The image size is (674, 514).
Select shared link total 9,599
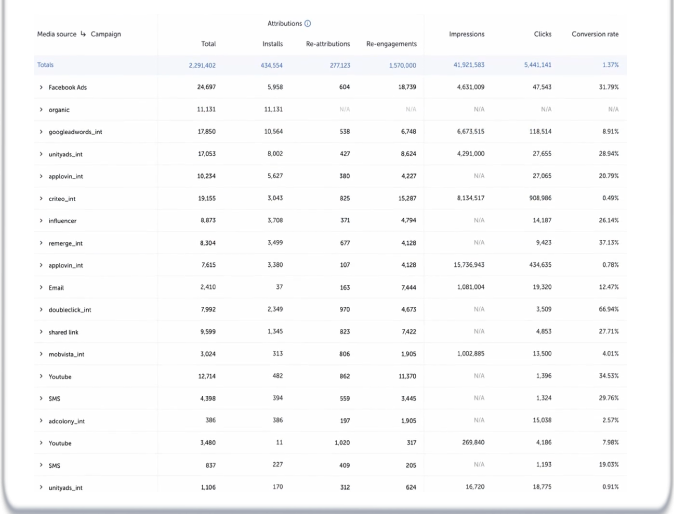coord(208,332)
